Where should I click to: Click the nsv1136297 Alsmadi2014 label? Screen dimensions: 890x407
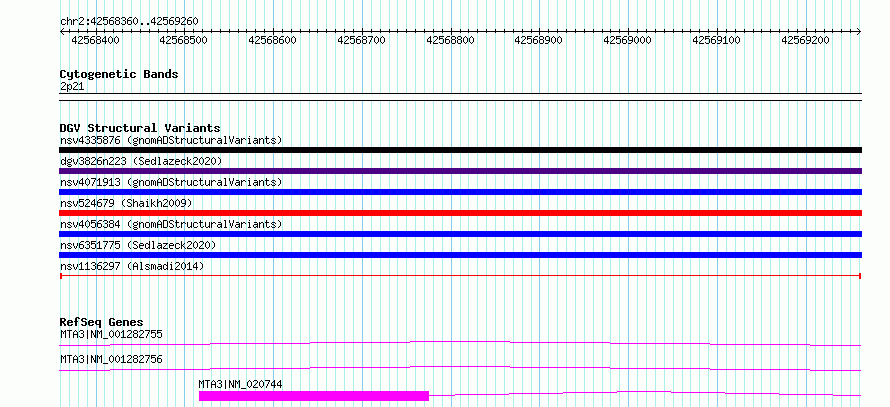point(132,266)
